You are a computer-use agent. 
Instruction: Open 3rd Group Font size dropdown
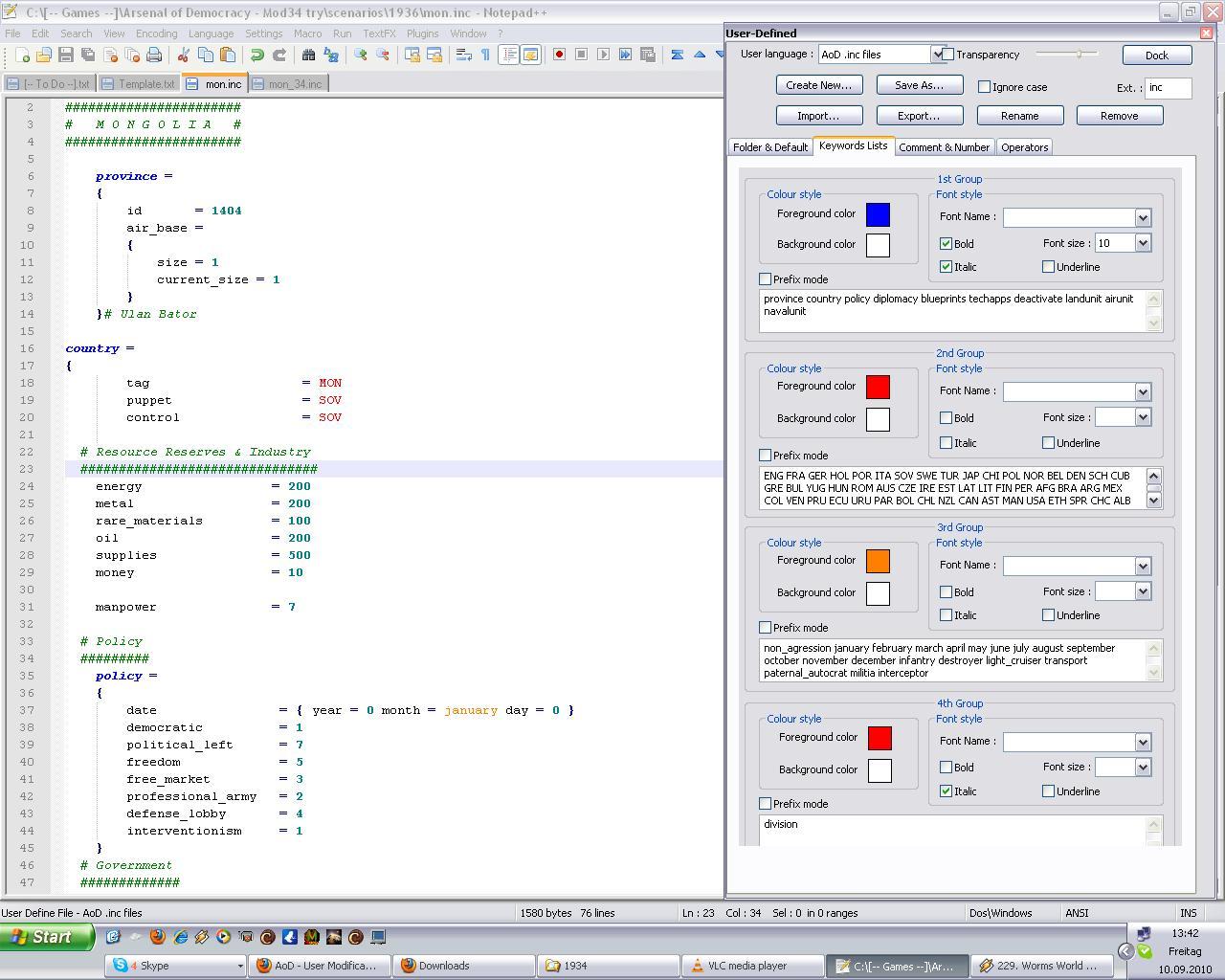coord(1143,591)
